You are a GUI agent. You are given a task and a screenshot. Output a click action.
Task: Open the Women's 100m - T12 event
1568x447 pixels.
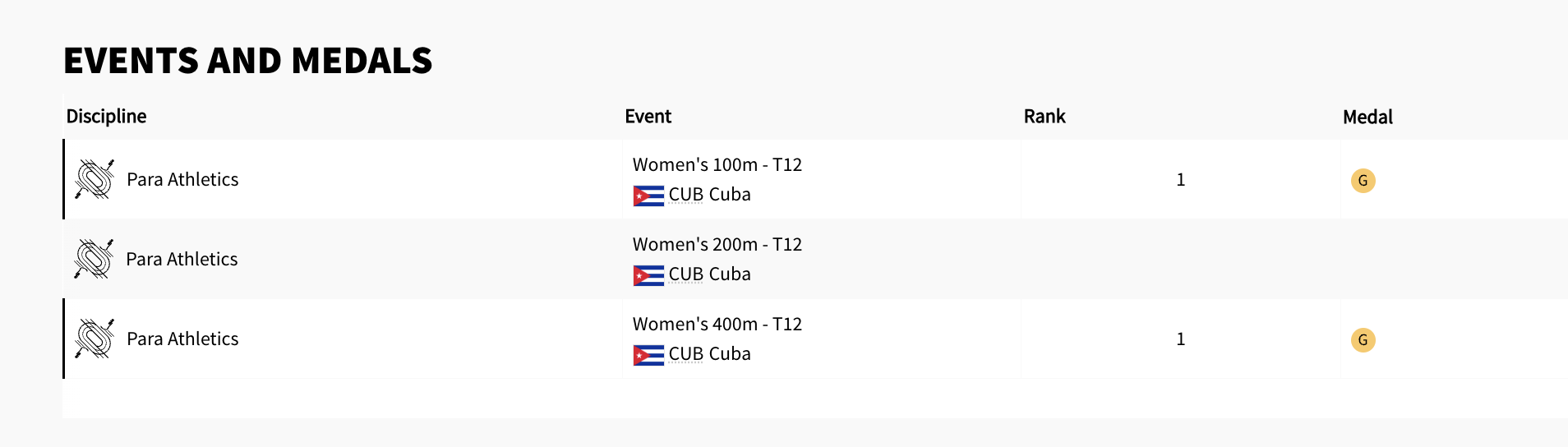tap(717, 165)
